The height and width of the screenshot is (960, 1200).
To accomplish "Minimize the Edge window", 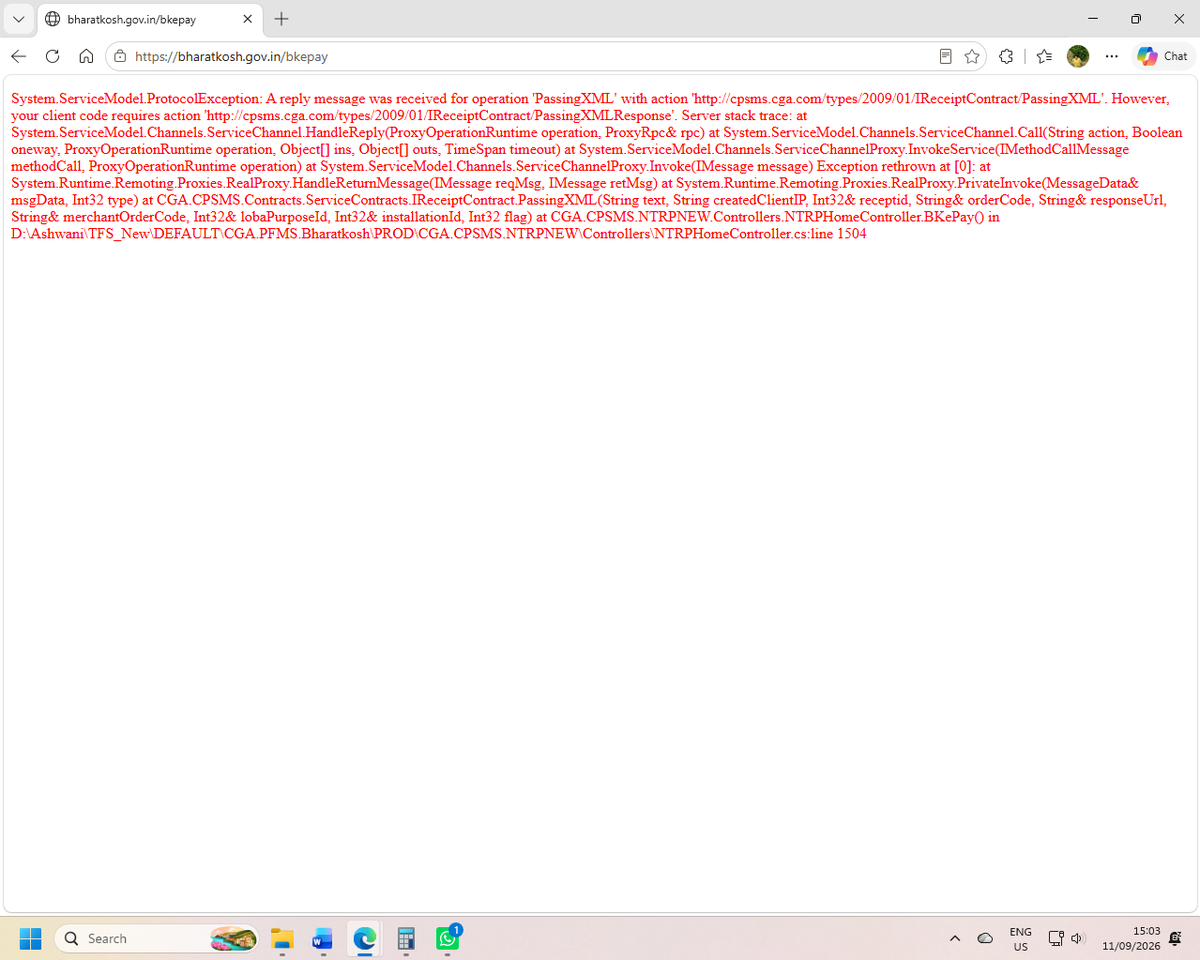I will coord(1092,19).
